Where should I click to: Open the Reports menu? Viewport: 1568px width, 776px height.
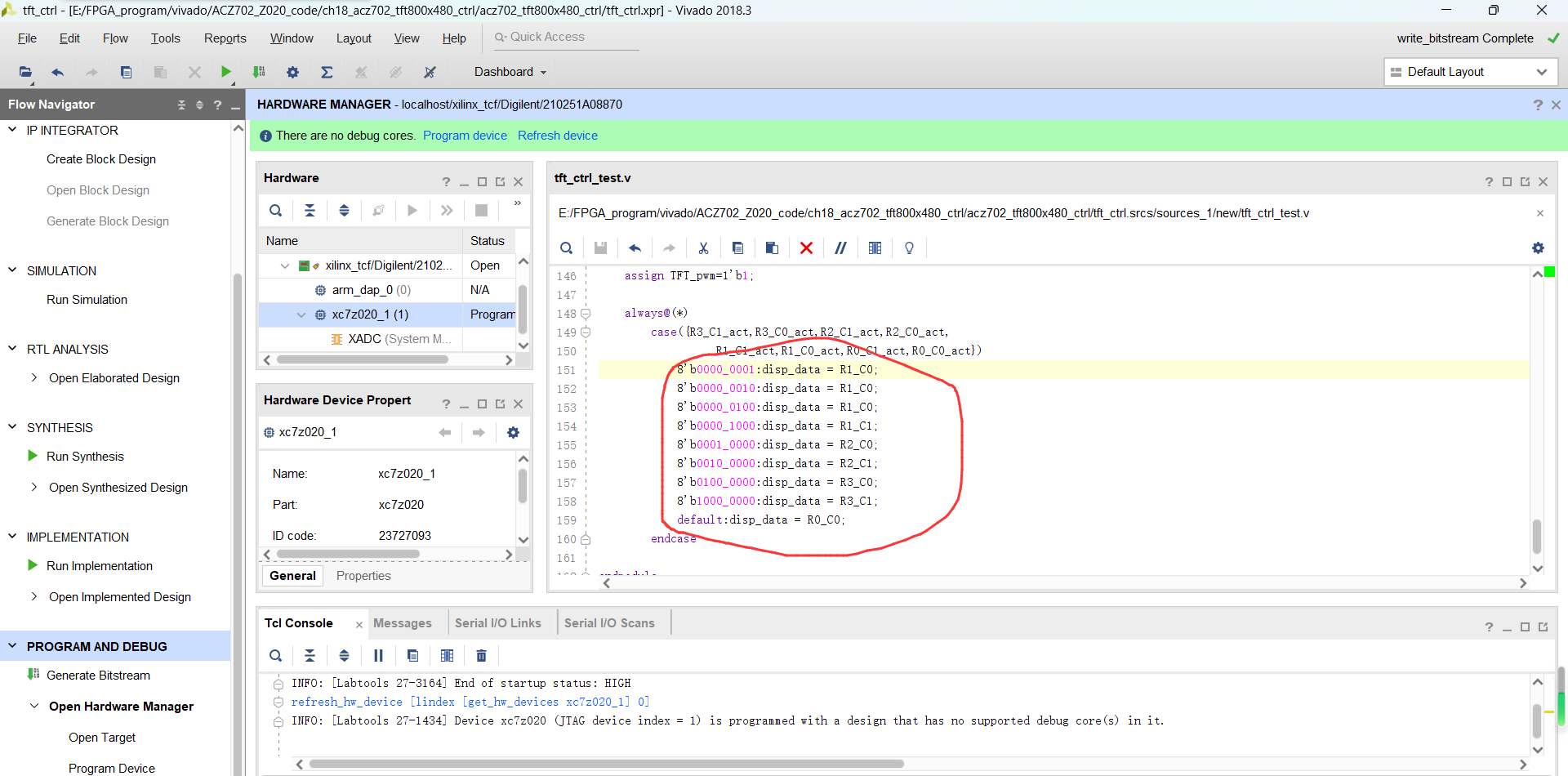(225, 38)
